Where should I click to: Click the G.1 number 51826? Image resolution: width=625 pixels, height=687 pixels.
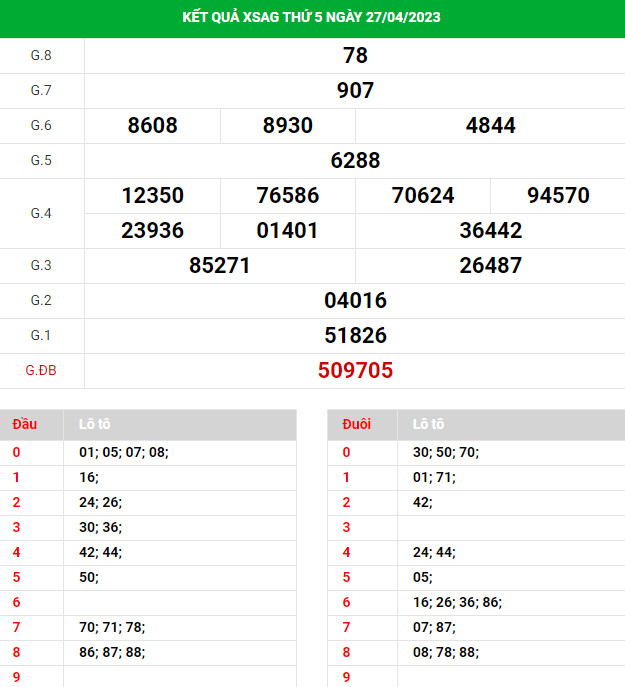(355, 336)
